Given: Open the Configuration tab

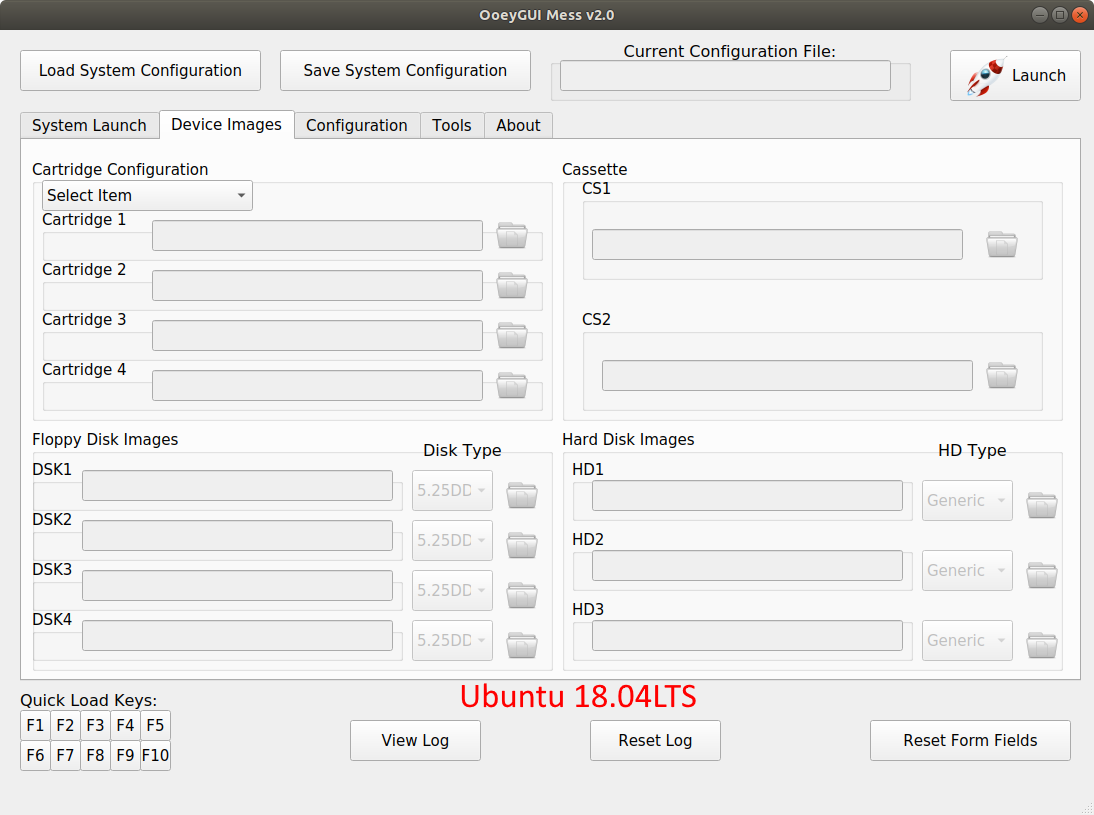Looking at the screenshot, I should [x=357, y=126].
